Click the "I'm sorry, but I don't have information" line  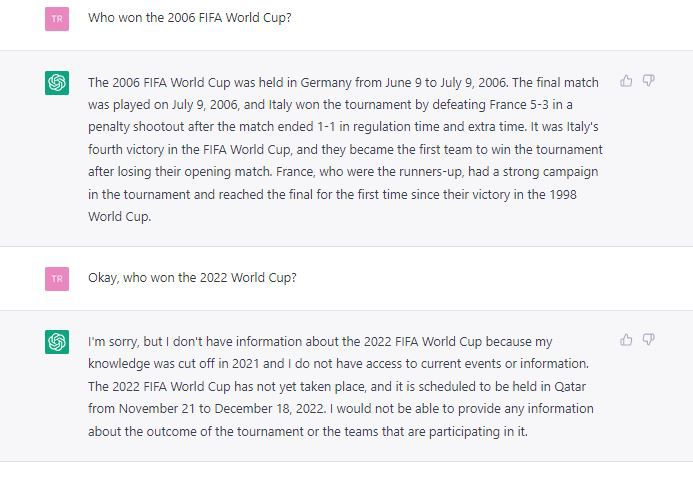tap(320, 342)
